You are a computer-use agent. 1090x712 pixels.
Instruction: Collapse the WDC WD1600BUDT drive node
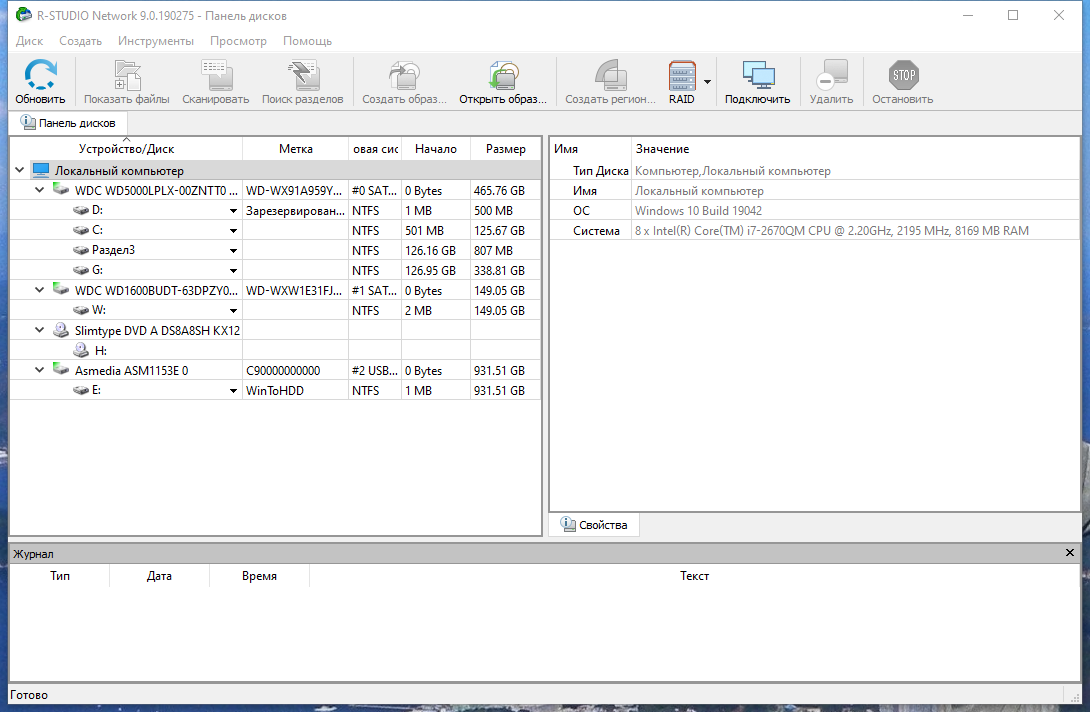pos(40,290)
